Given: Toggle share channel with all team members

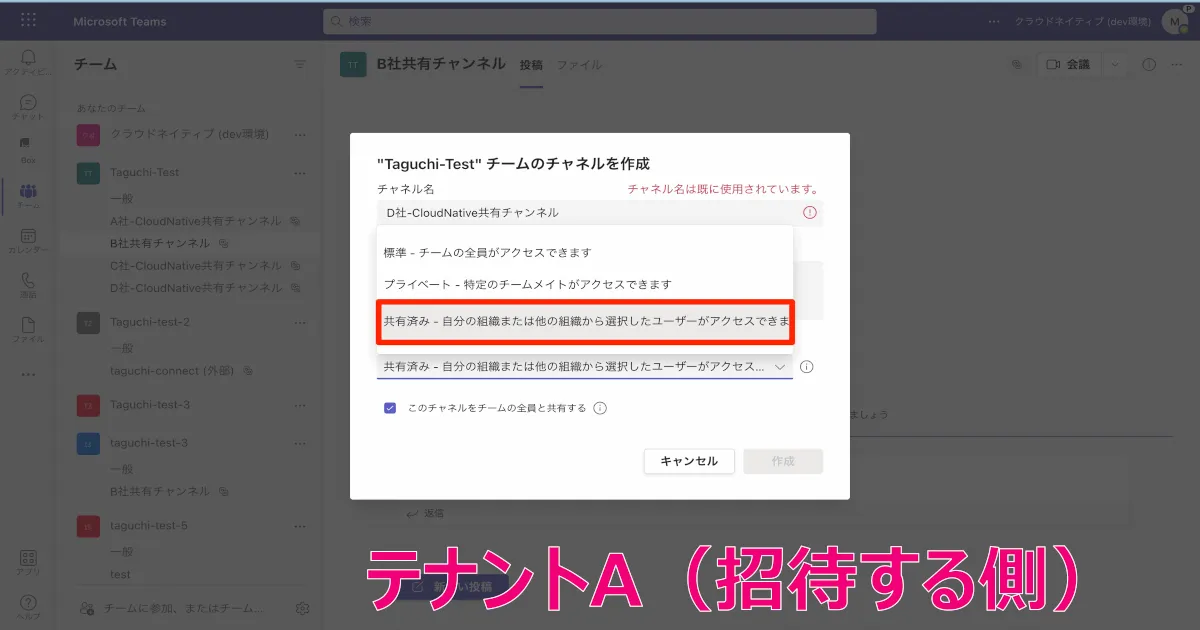Looking at the screenshot, I should pos(390,408).
